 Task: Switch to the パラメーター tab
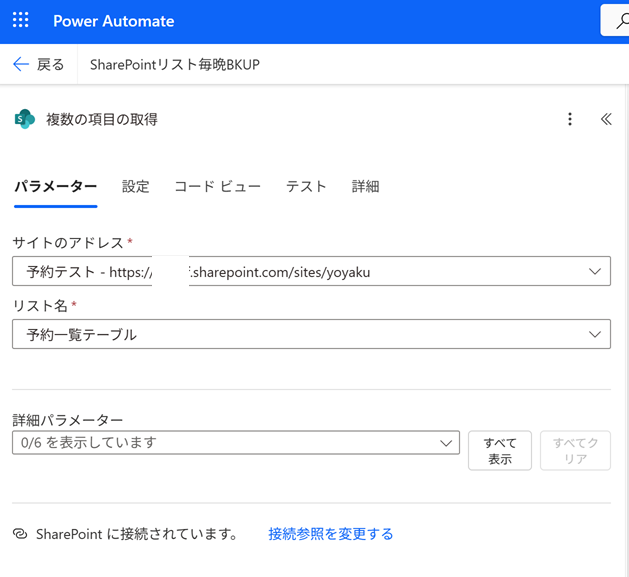[x=55, y=186]
